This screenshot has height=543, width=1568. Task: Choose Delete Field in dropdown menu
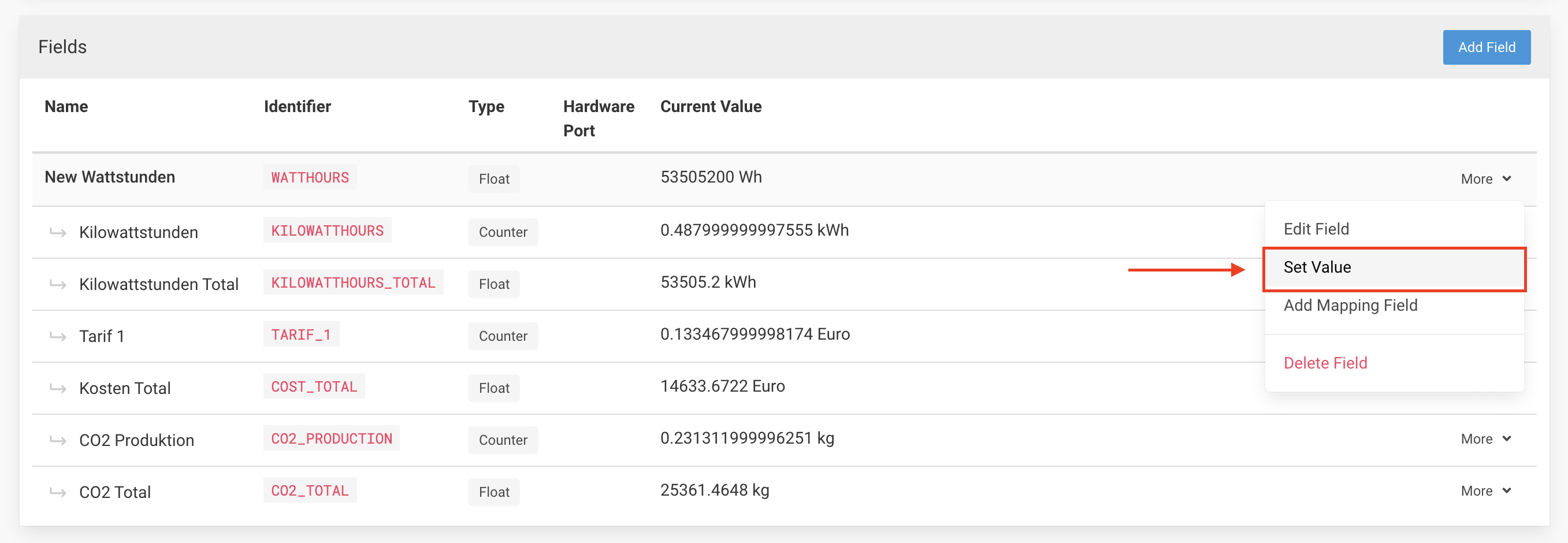(x=1325, y=363)
